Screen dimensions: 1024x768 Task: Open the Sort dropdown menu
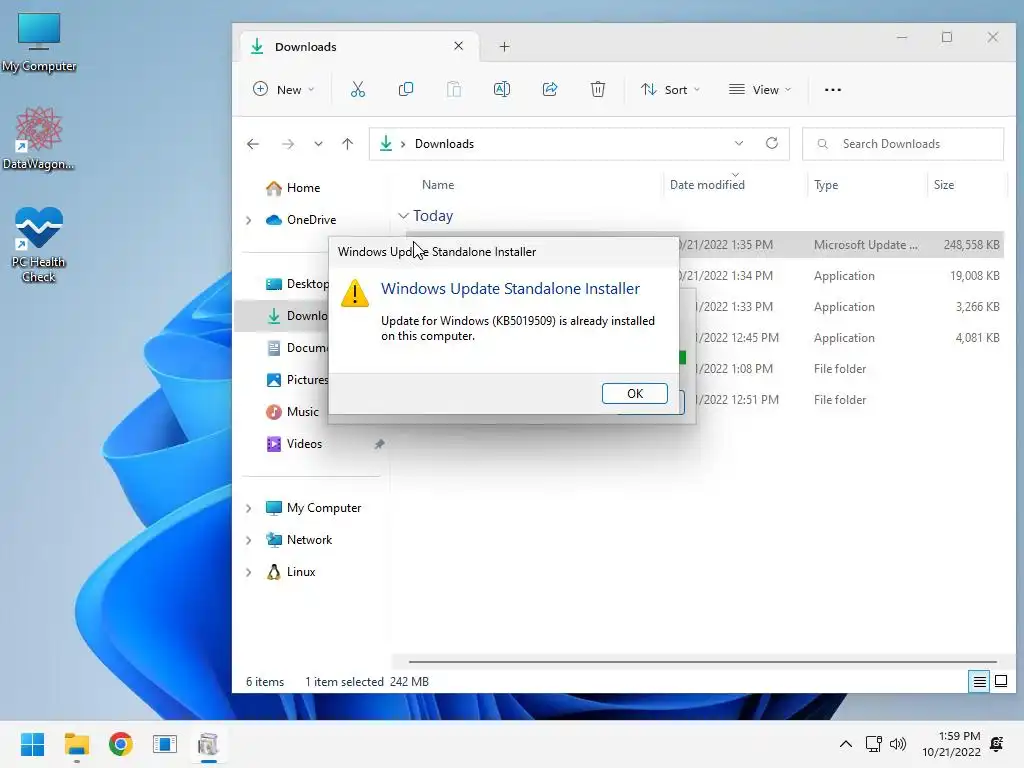[670, 89]
